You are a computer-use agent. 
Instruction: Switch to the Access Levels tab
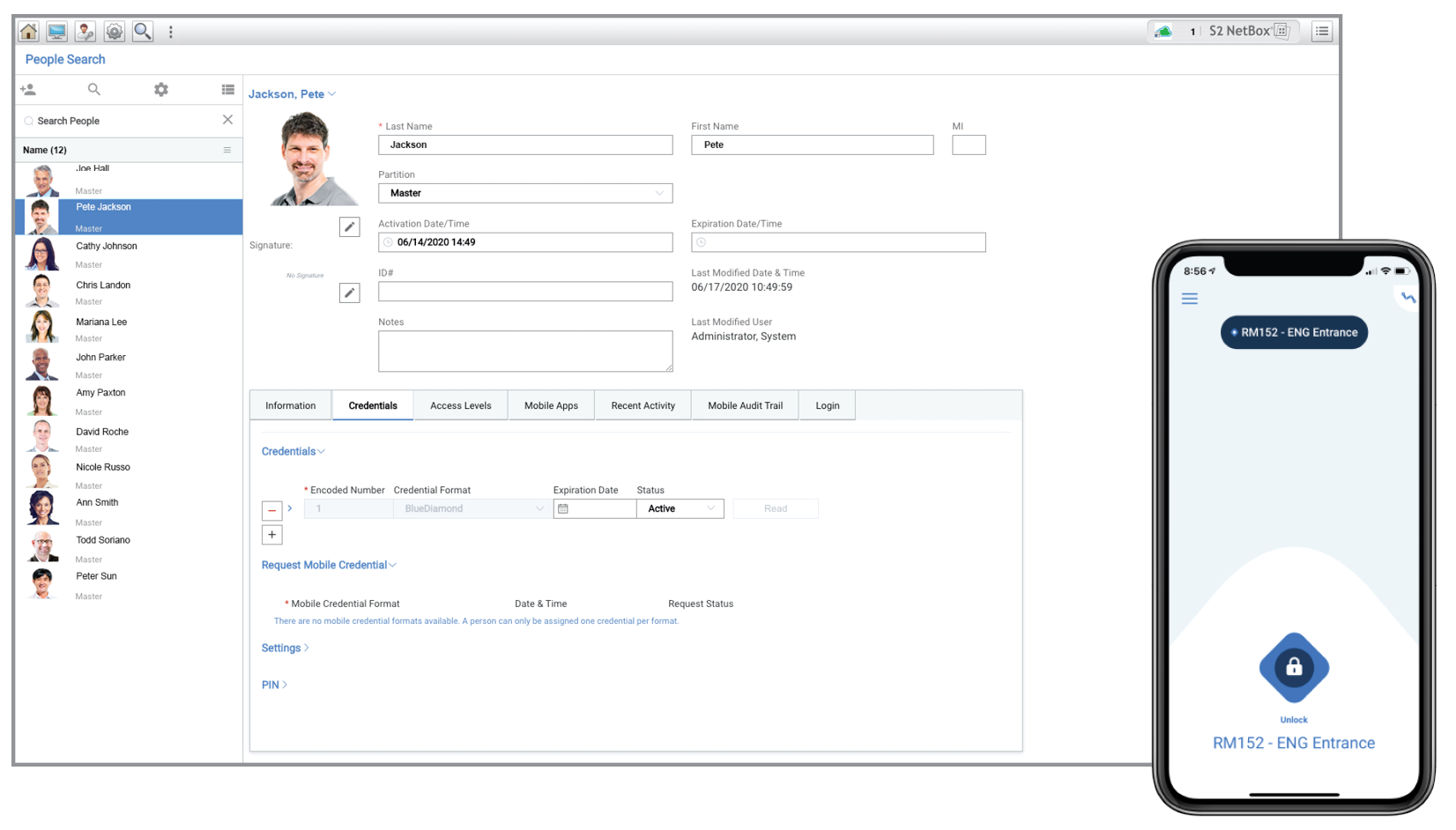coord(460,406)
